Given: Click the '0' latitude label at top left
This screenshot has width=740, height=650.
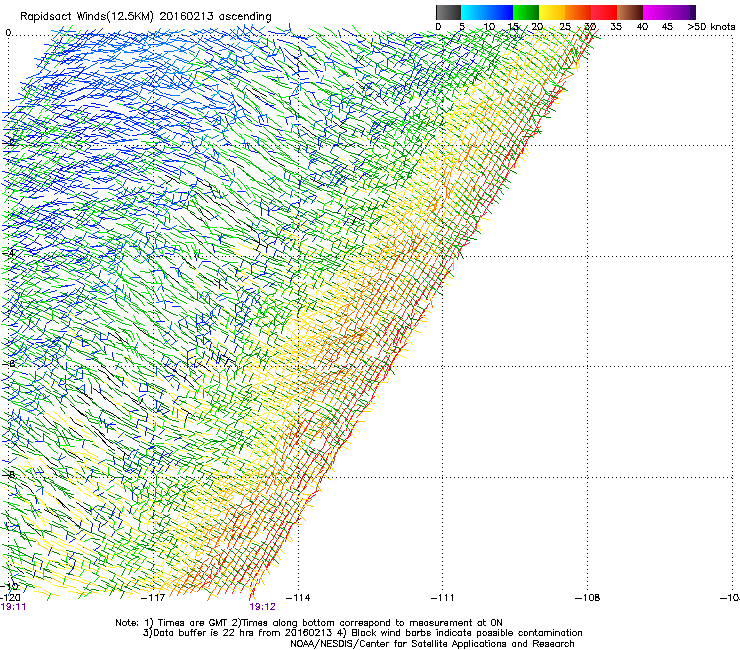Looking at the screenshot, I should tap(8, 33).
